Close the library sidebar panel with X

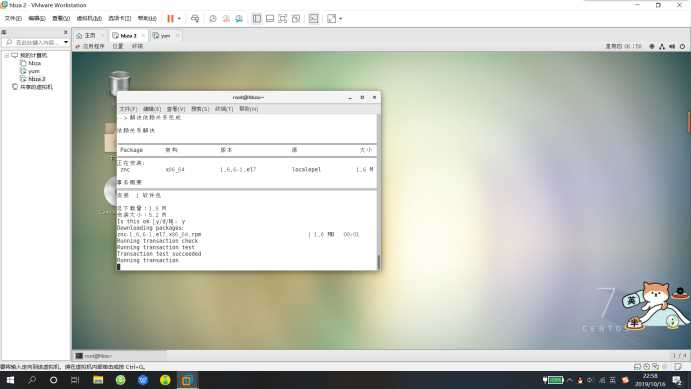(x=66, y=32)
